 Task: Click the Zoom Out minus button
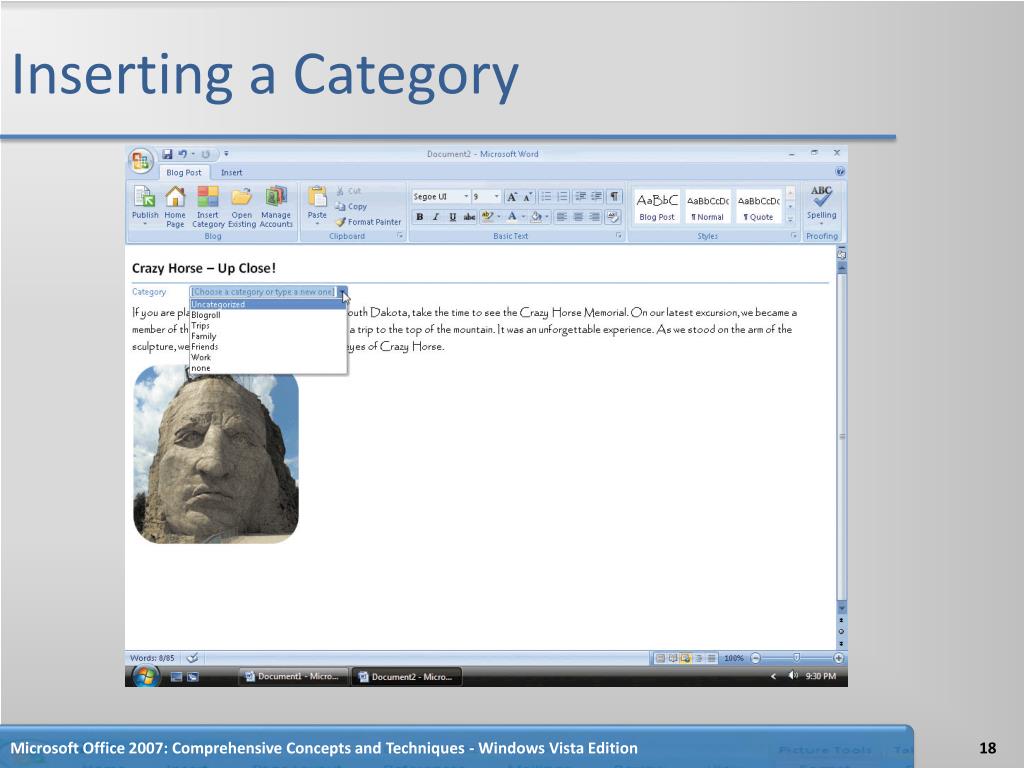[756, 658]
